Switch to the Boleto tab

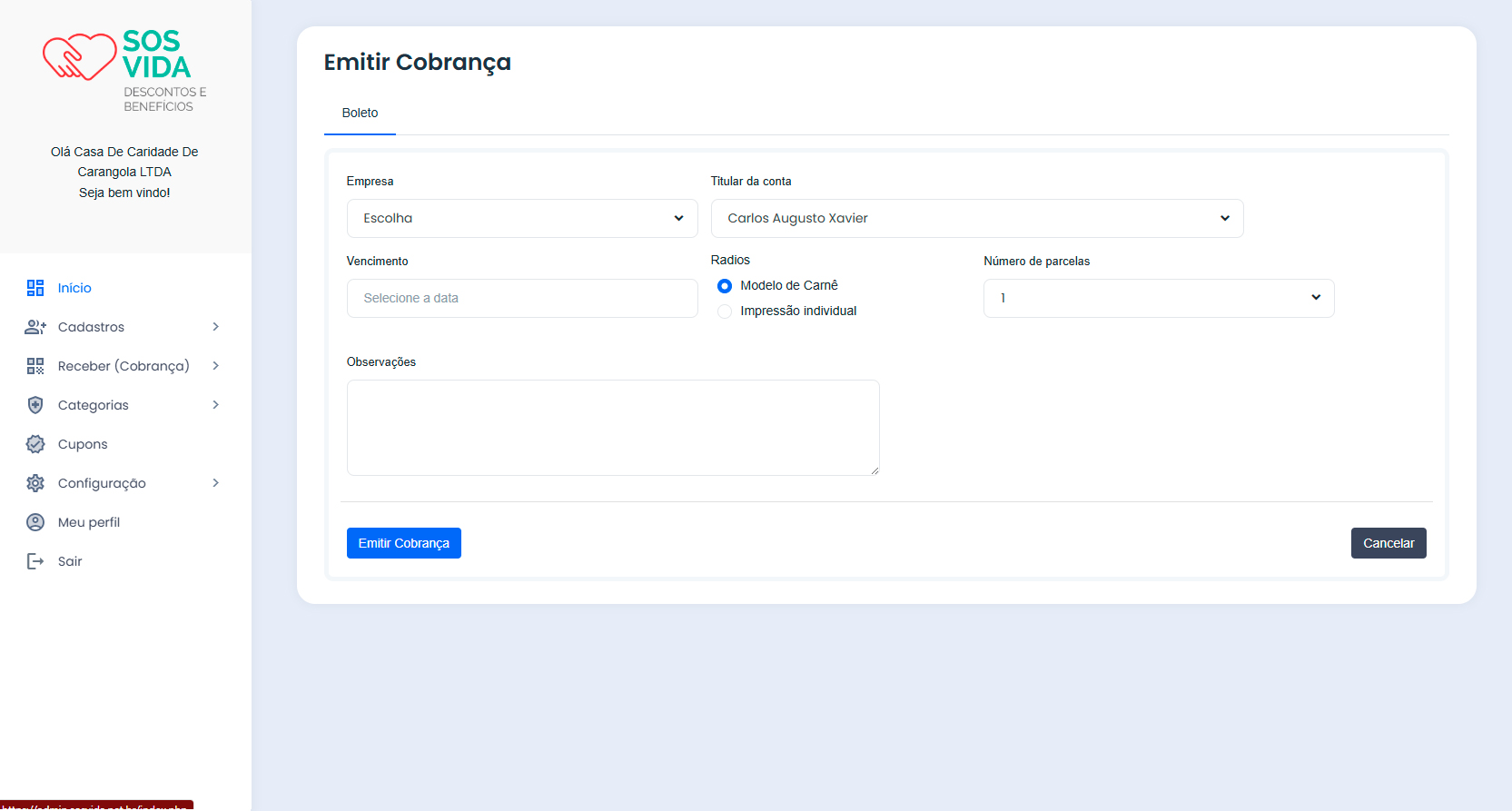(360, 114)
